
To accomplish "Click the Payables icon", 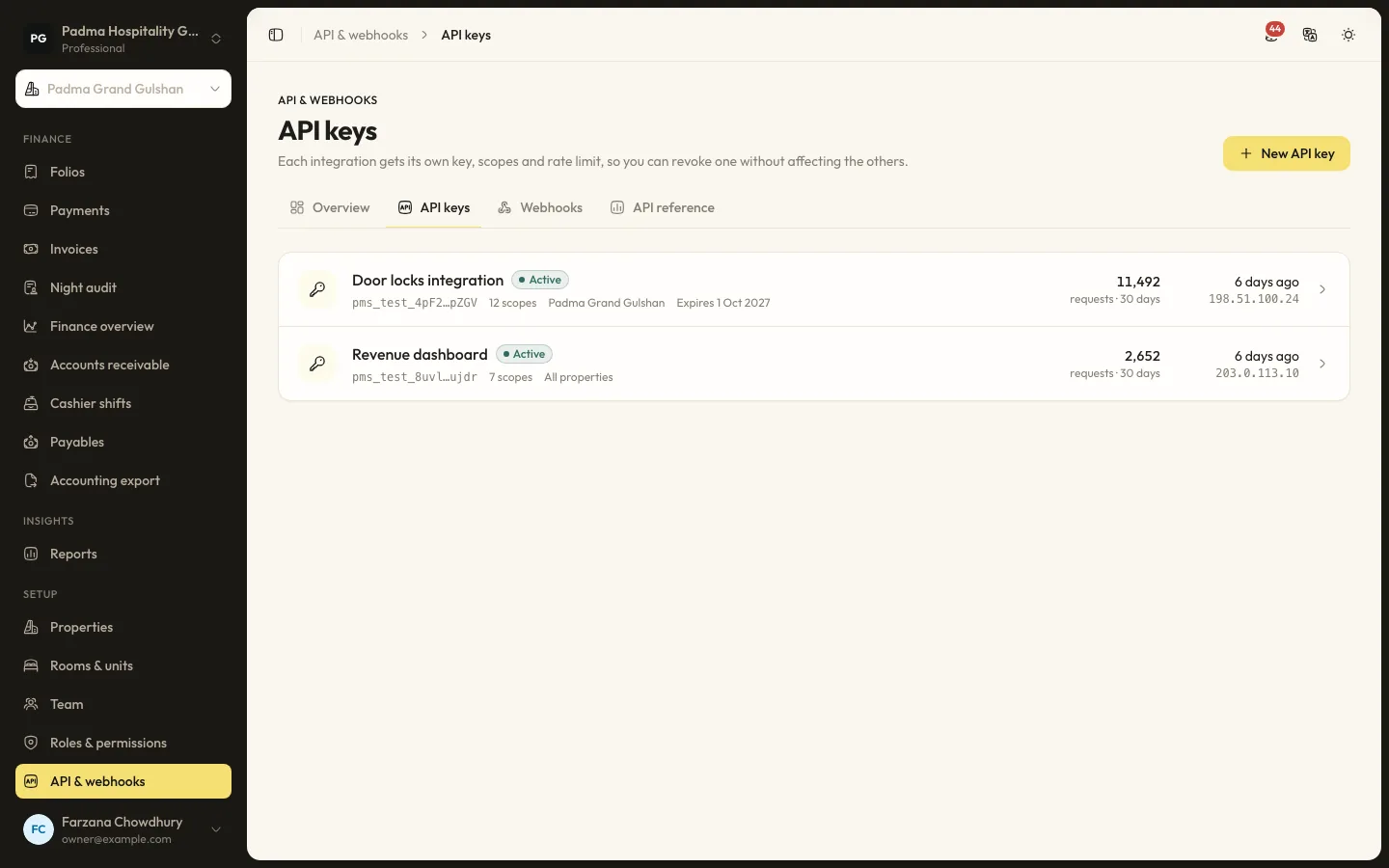I will pyautogui.click(x=31, y=442).
